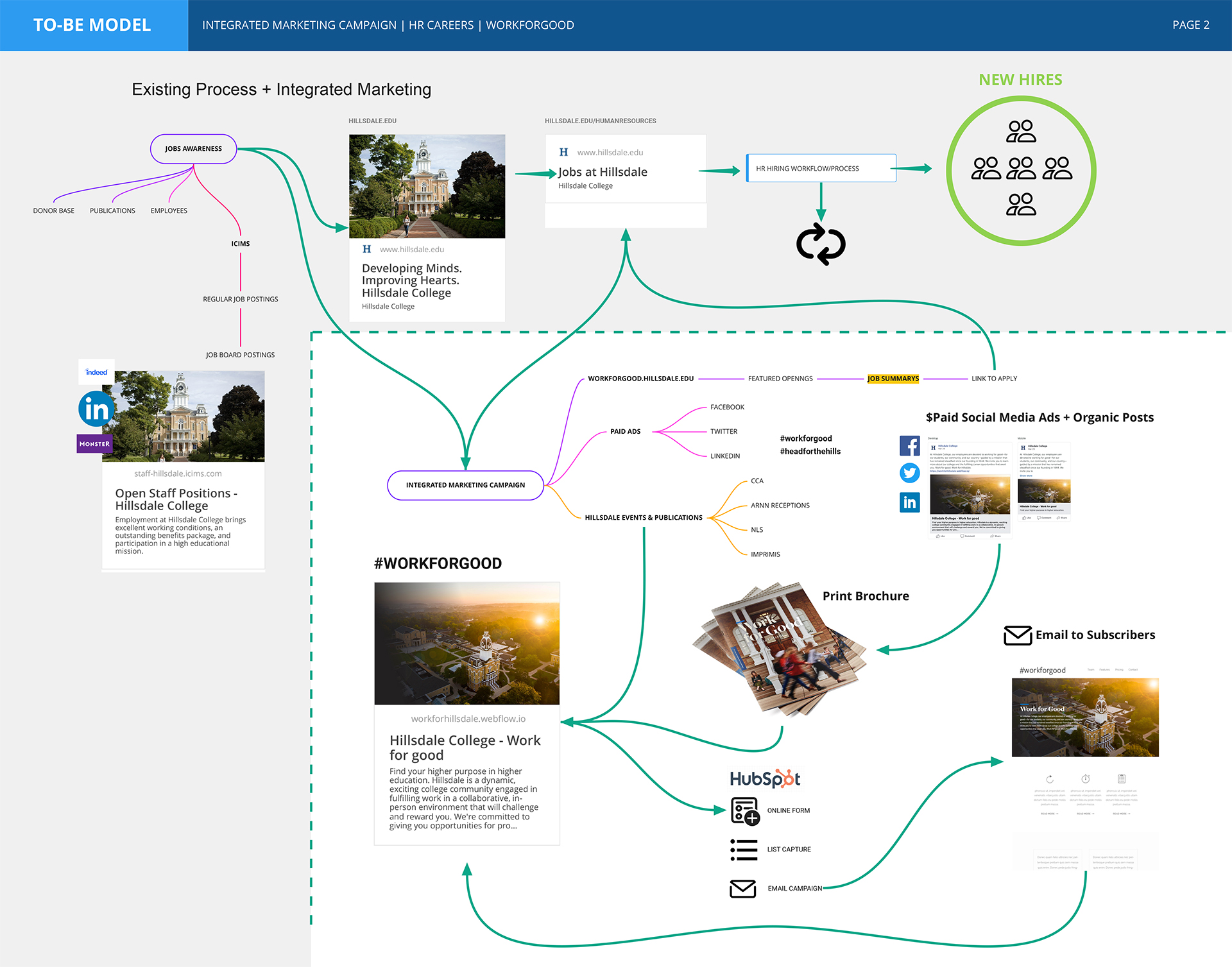
Task: Click the DONOR BASE label
Action: 54,210
